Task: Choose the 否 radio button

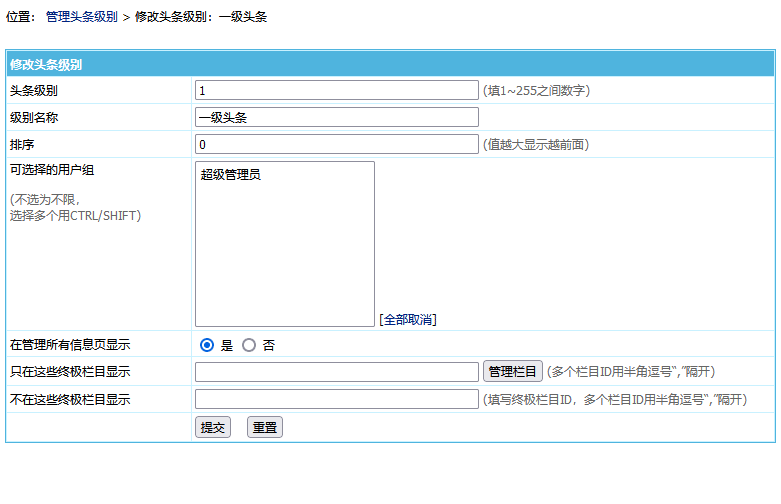Action: click(x=249, y=345)
